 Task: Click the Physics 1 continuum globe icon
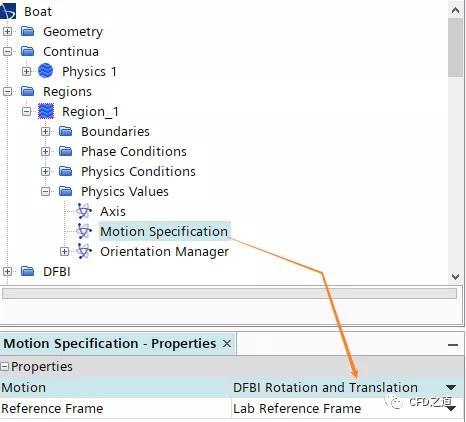[x=46, y=71]
